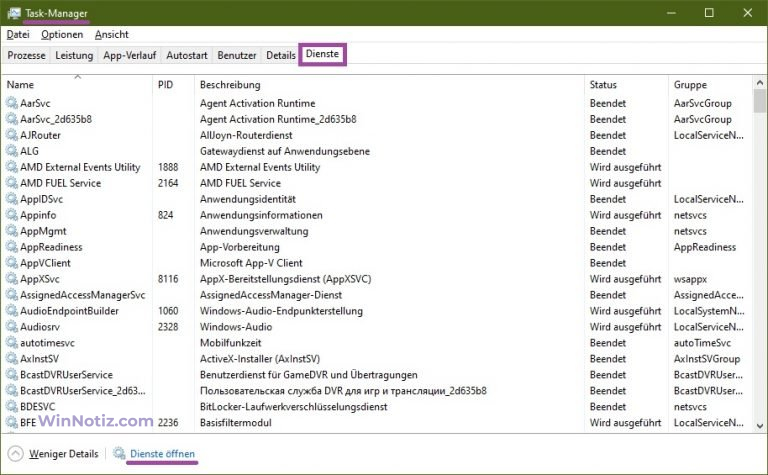This screenshot has width=768, height=475.
Task: Collapse view with Weniger Details chevron
Action: 16,454
